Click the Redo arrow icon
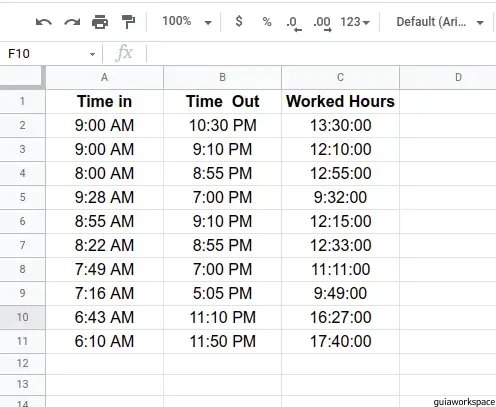The image size is (496, 407). (72, 22)
